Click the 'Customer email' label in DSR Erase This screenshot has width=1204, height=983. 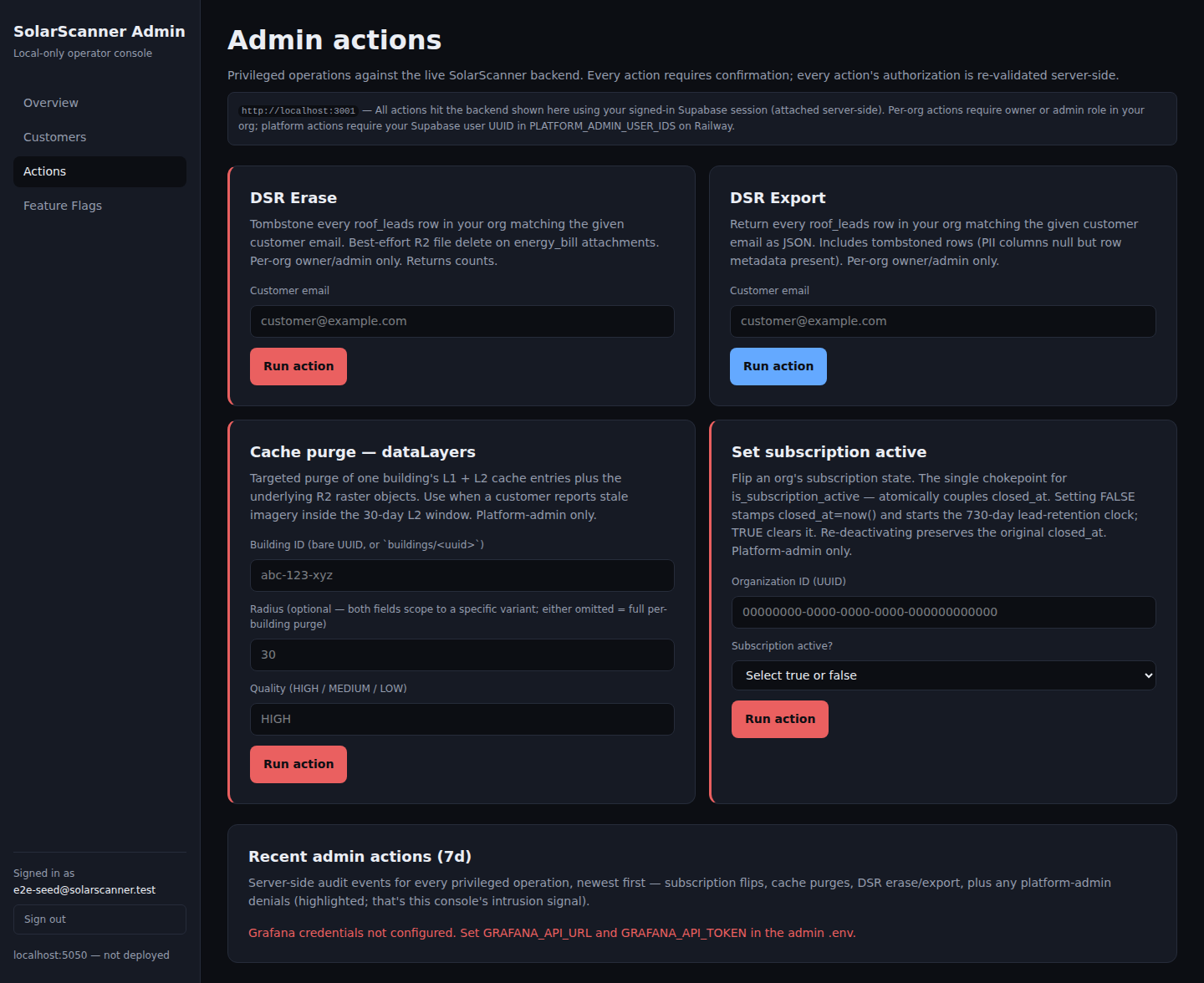pyautogui.click(x=289, y=291)
